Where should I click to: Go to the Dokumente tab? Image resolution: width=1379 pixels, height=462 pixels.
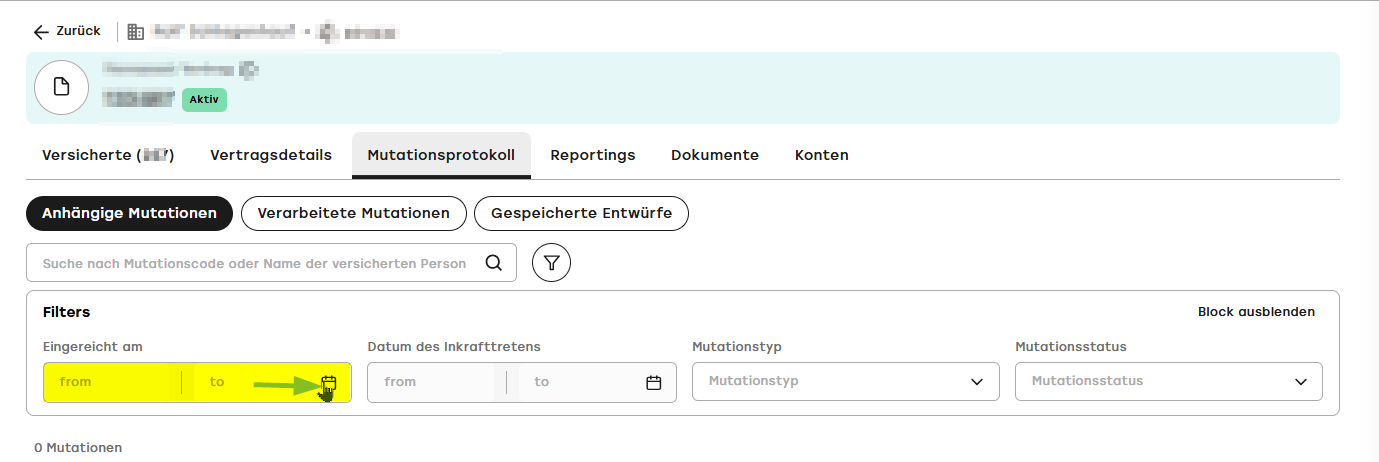coord(715,155)
